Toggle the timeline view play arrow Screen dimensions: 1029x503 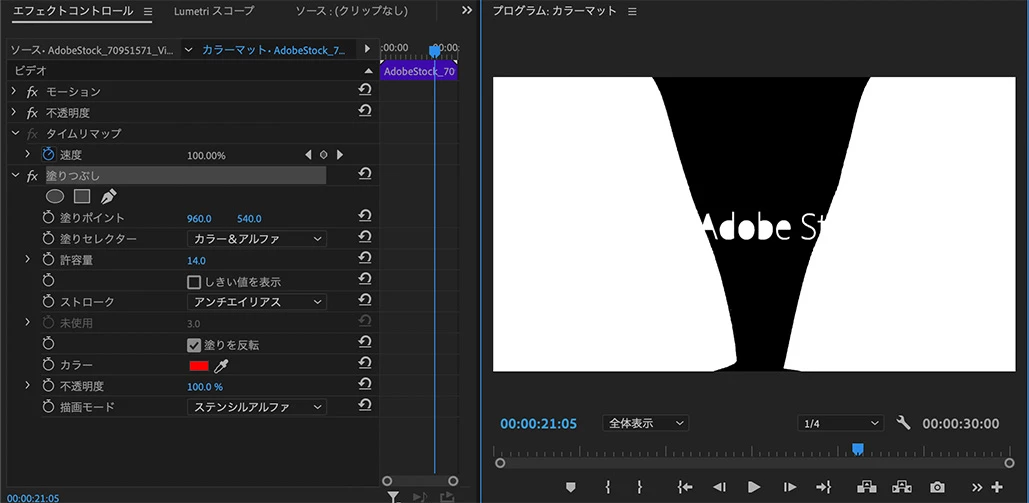click(367, 49)
